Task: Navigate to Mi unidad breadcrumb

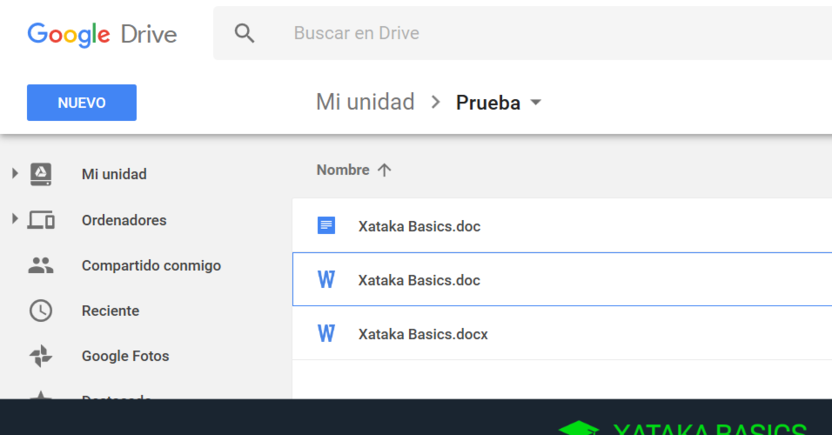Action: (365, 102)
